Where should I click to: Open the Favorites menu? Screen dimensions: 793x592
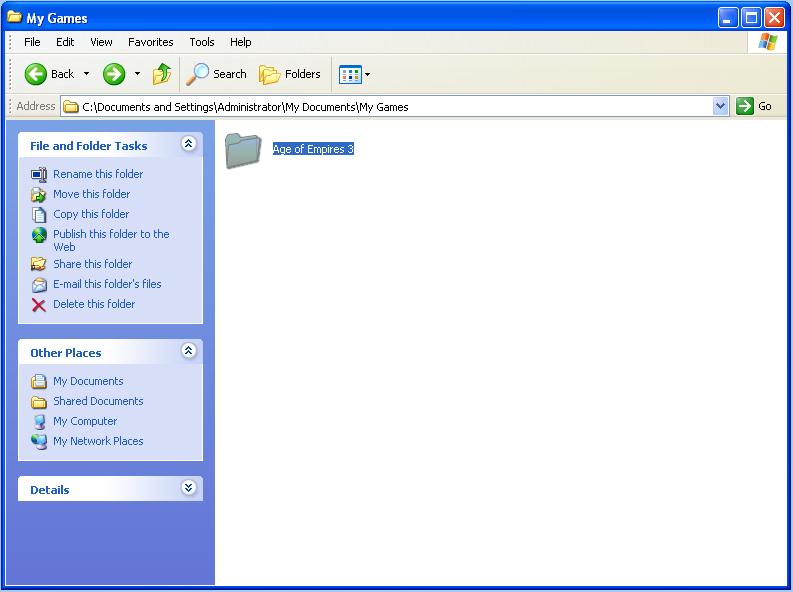pyautogui.click(x=151, y=42)
